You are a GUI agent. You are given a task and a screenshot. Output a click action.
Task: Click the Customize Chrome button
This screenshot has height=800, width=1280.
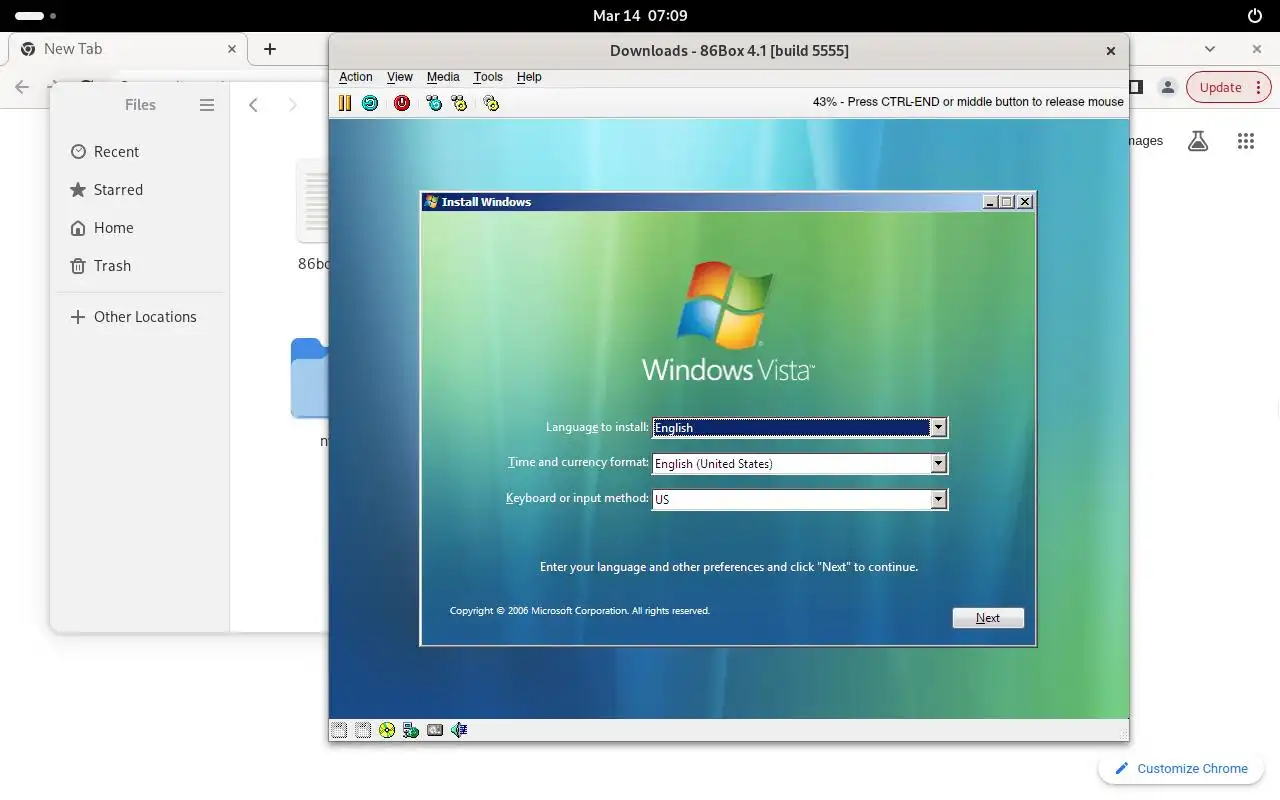1180,768
